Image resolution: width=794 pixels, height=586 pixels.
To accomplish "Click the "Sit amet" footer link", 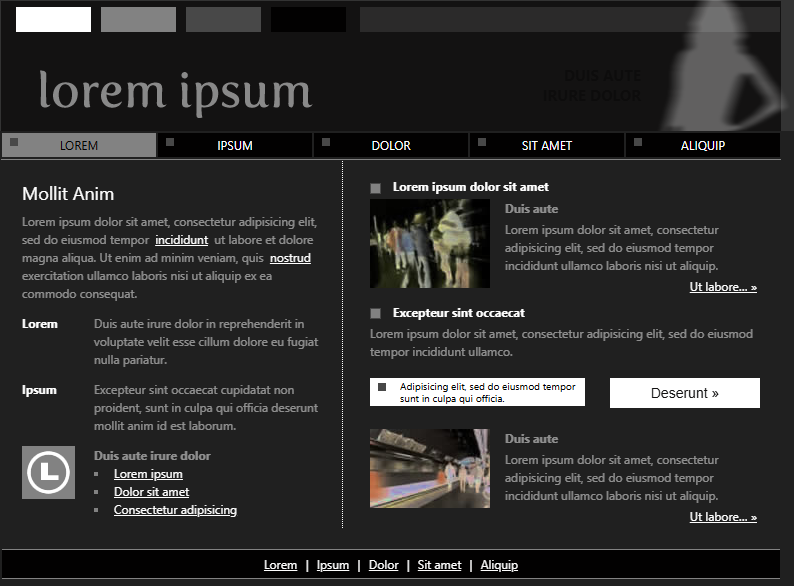I will (x=439, y=565).
